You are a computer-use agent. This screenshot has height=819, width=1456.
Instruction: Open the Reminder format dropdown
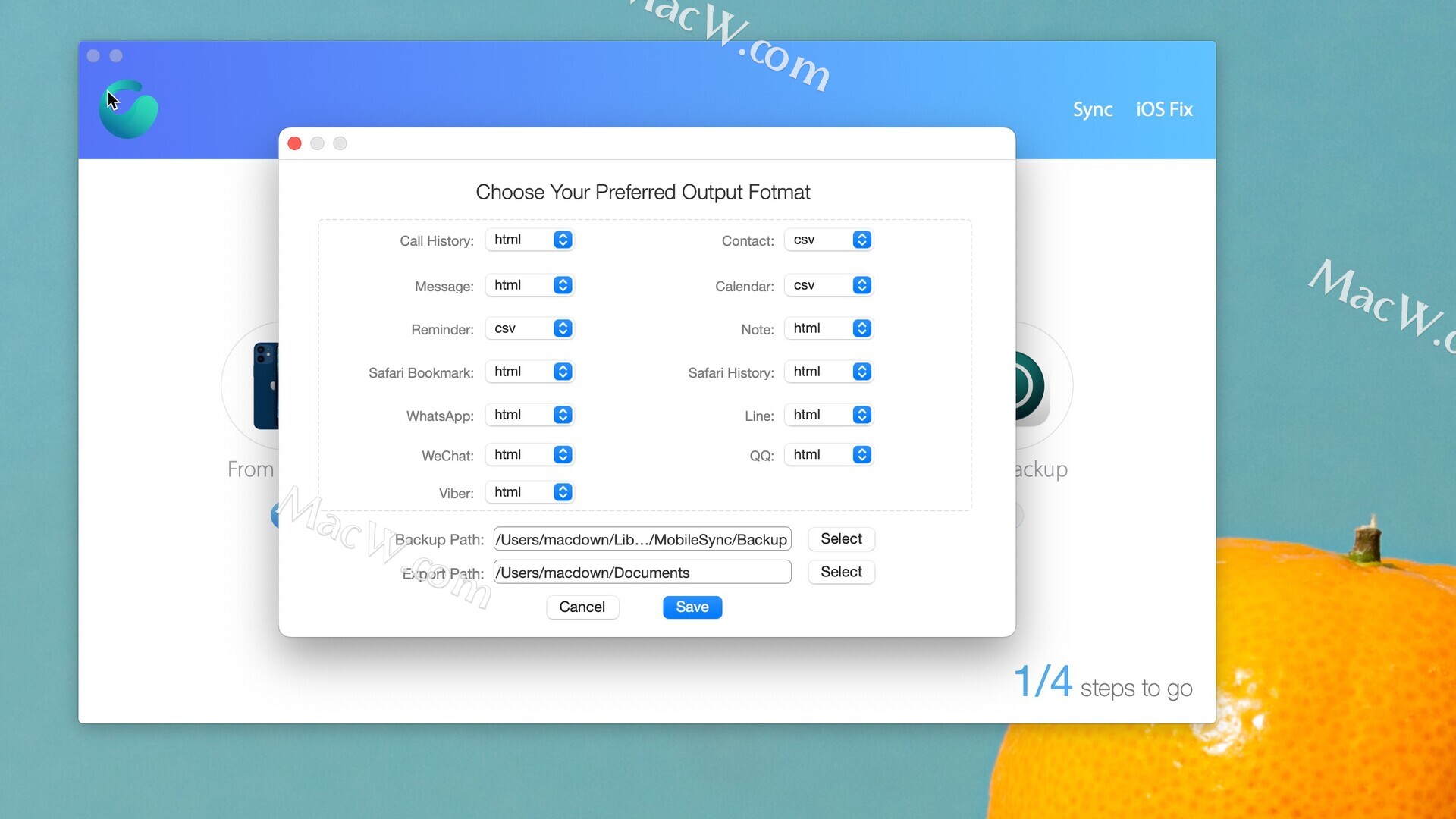click(529, 328)
